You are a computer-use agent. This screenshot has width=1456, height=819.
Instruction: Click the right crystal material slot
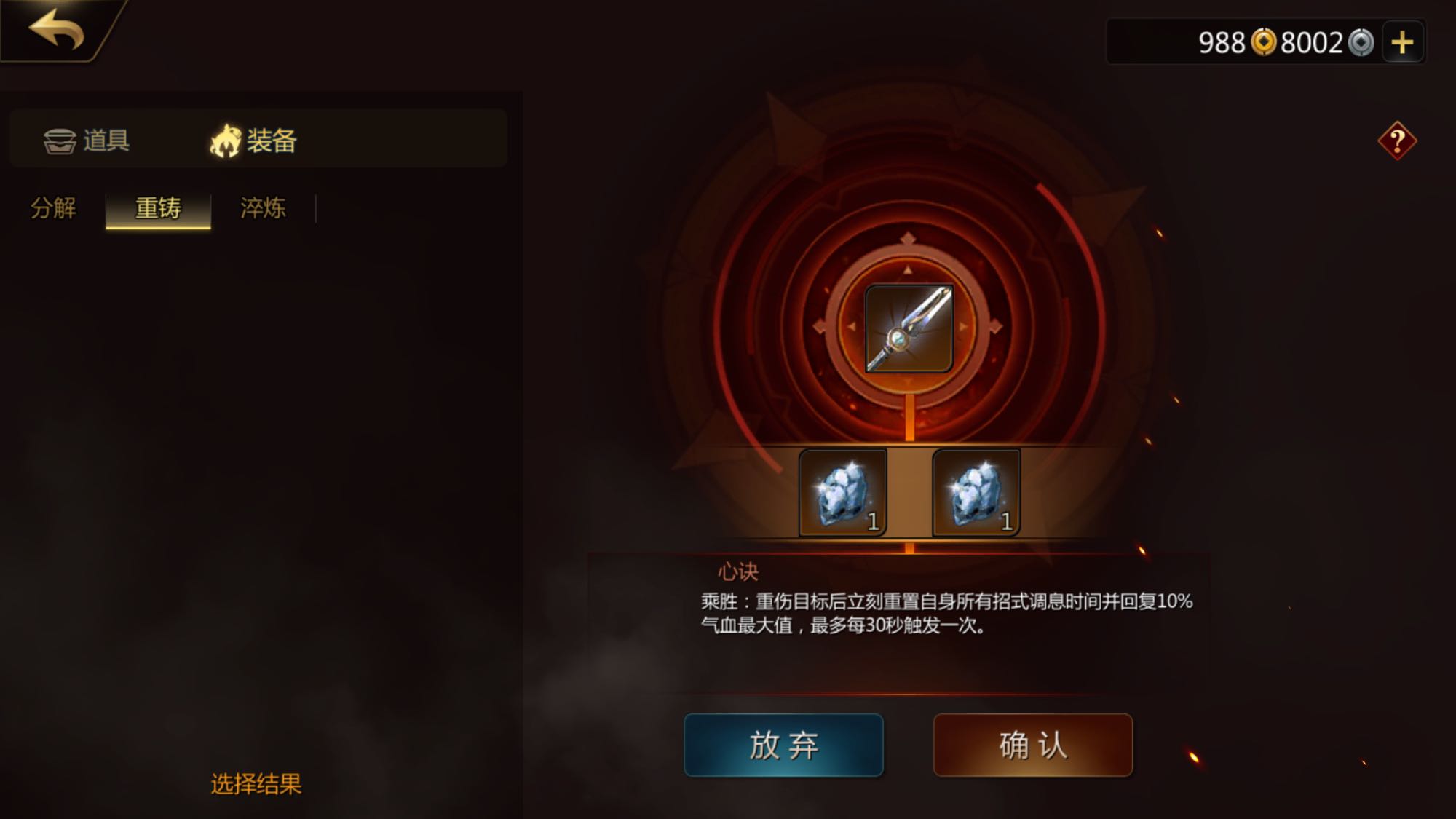tap(976, 493)
